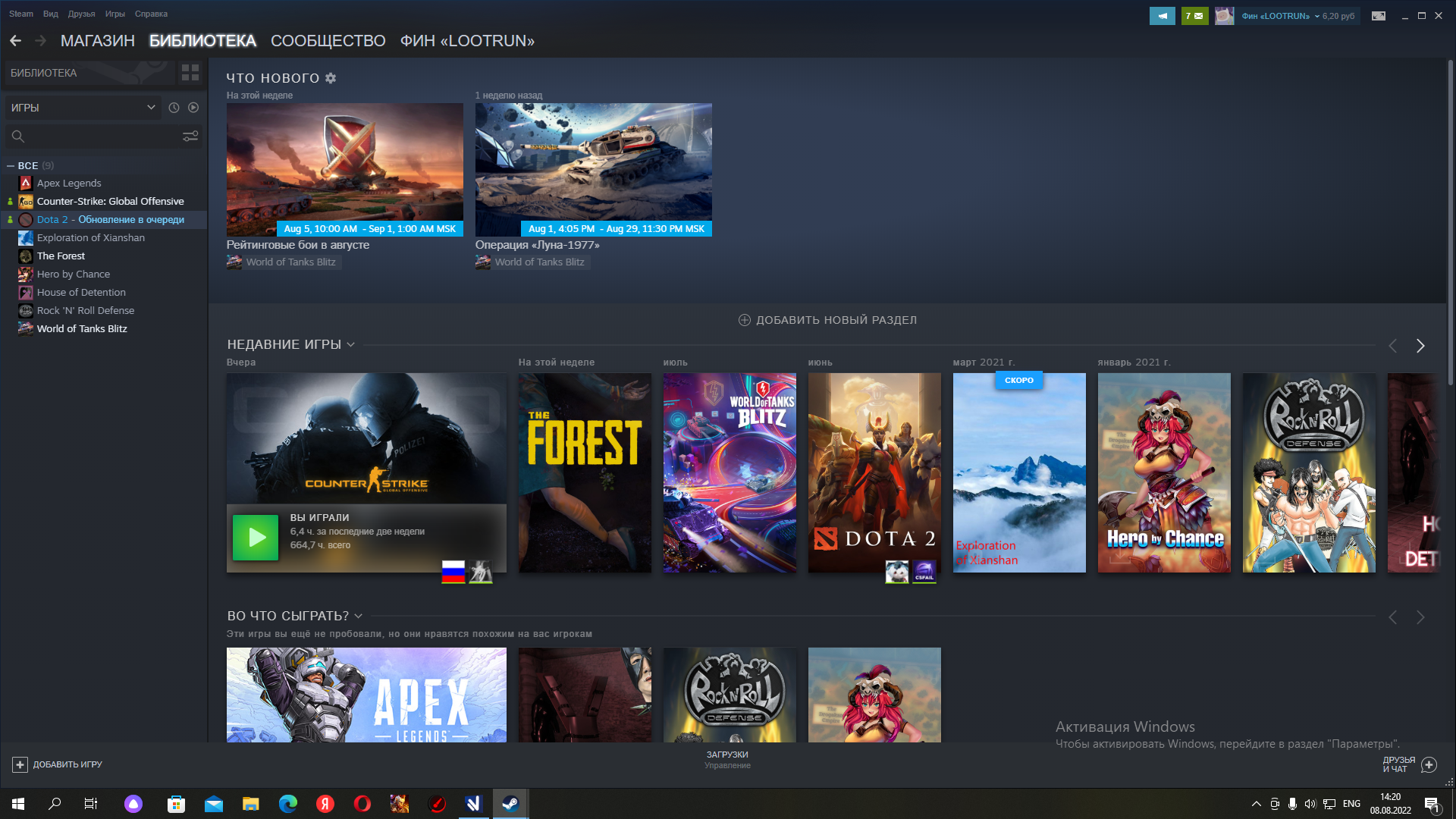Collapse the ВСЕ games category
This screenshot has height=819, width=1456.
tap(11, 165)
